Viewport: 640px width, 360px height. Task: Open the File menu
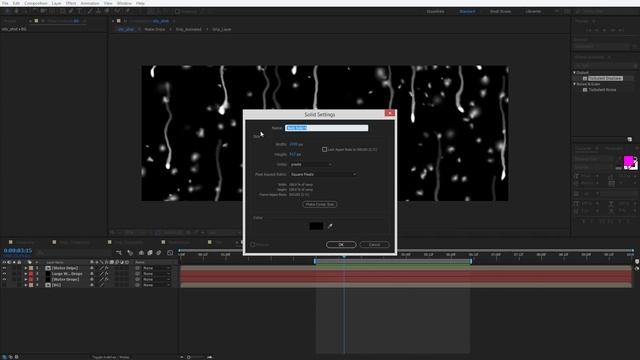(x=5, y=3)
